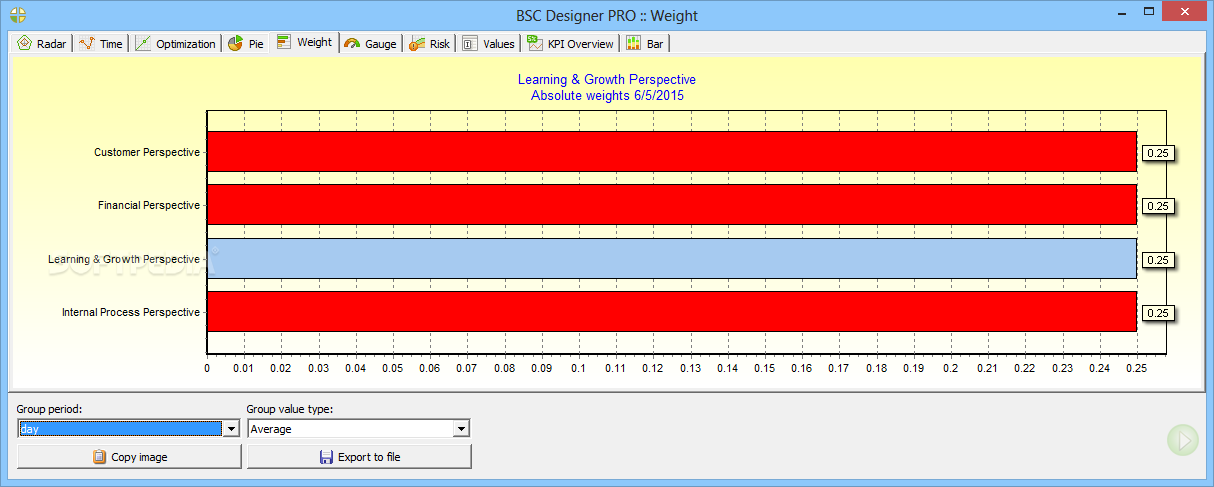Click the chart title Learning & Growth Perspective
Image resolution: width=1214 pixels, height=487 pixels.
[x=607, y=80]
